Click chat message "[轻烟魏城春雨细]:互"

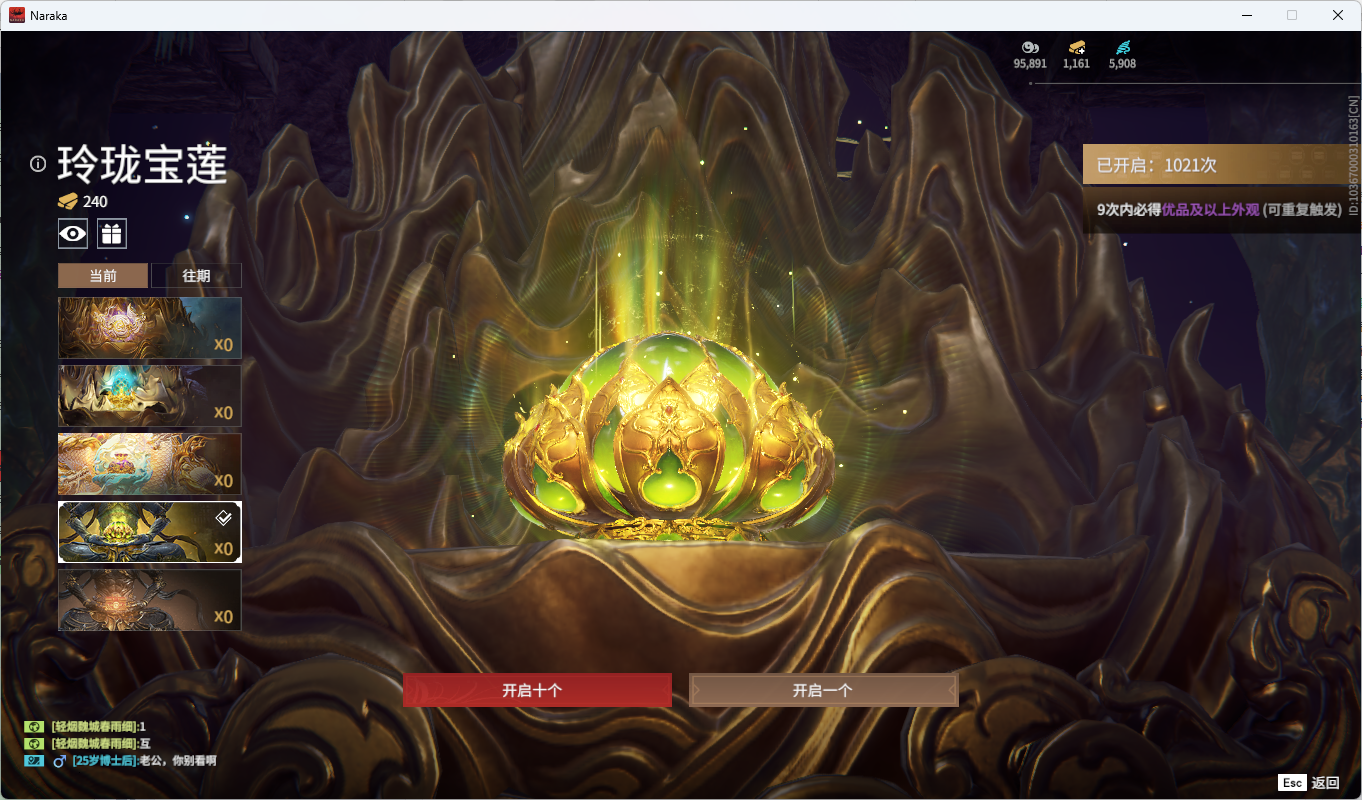(101, 743)
